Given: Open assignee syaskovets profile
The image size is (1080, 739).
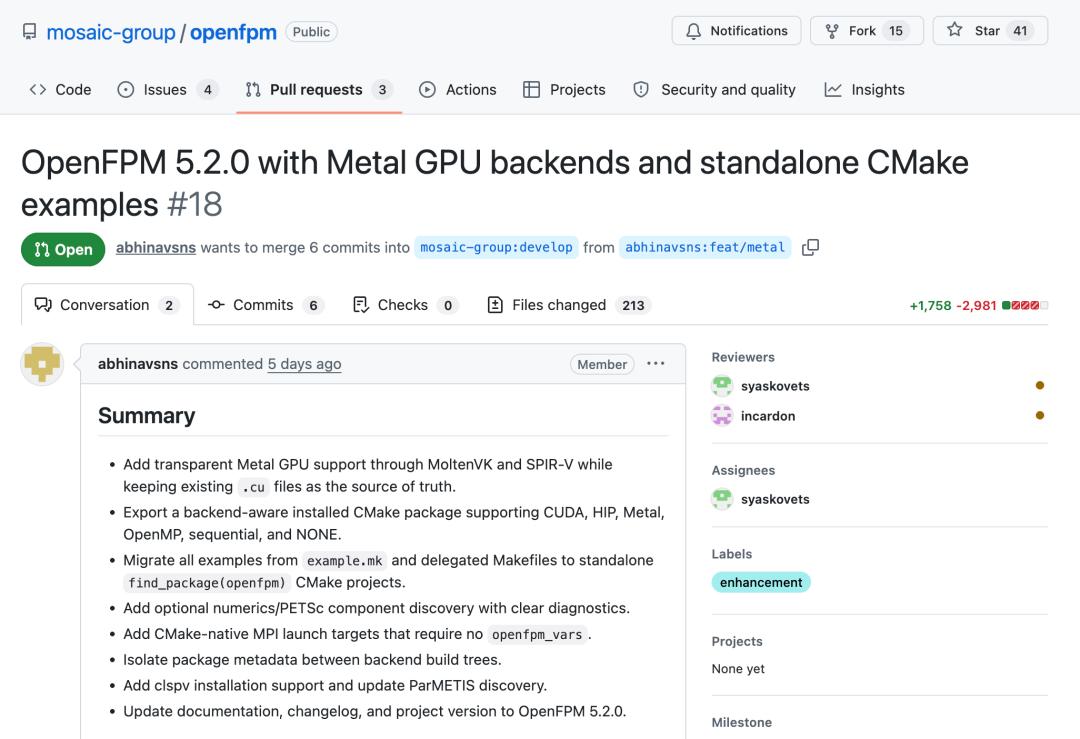Looking at the screenshot, I should [x=775, y=499].
